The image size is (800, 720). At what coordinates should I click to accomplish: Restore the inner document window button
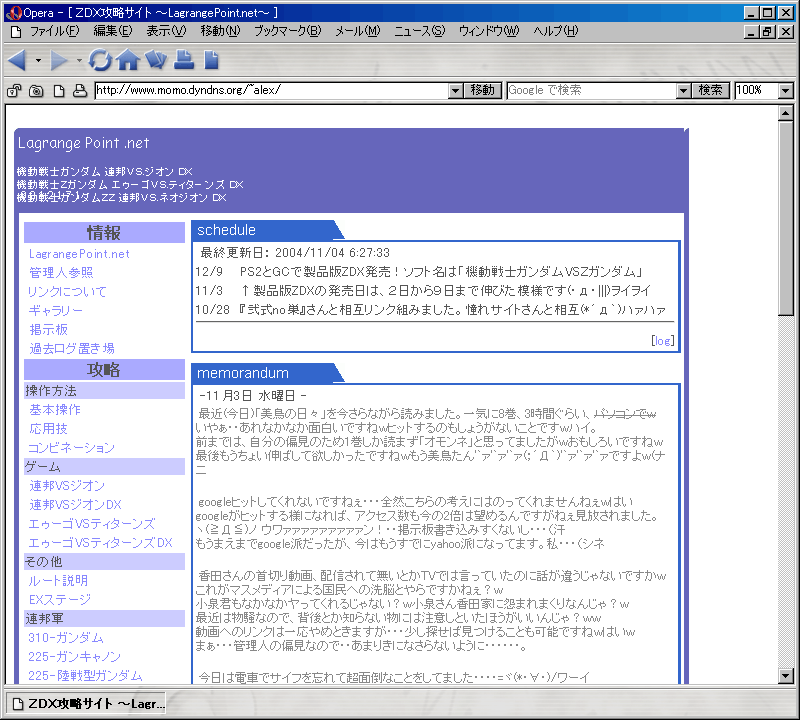pos(767,32)
